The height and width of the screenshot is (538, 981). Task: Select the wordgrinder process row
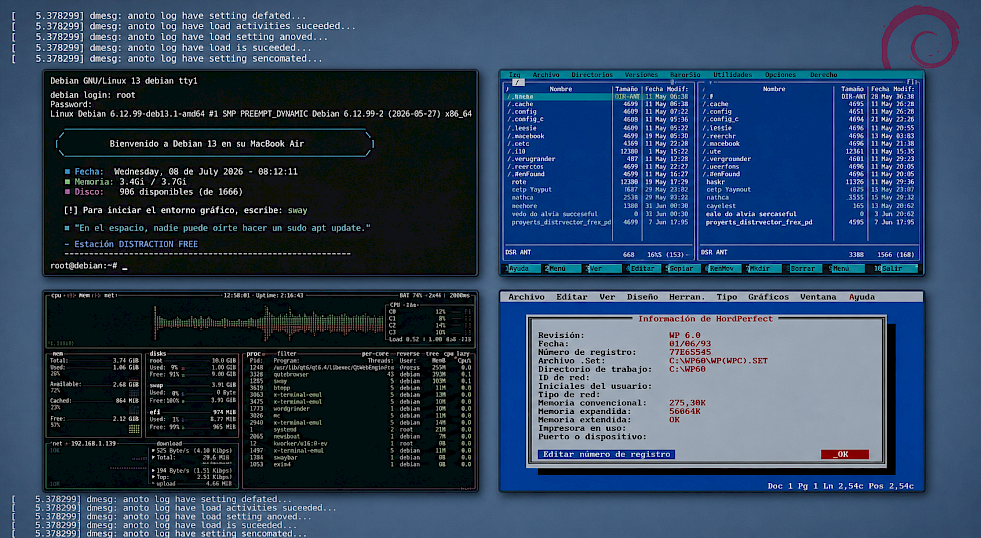pyautogui.click(x=360, y=409)
